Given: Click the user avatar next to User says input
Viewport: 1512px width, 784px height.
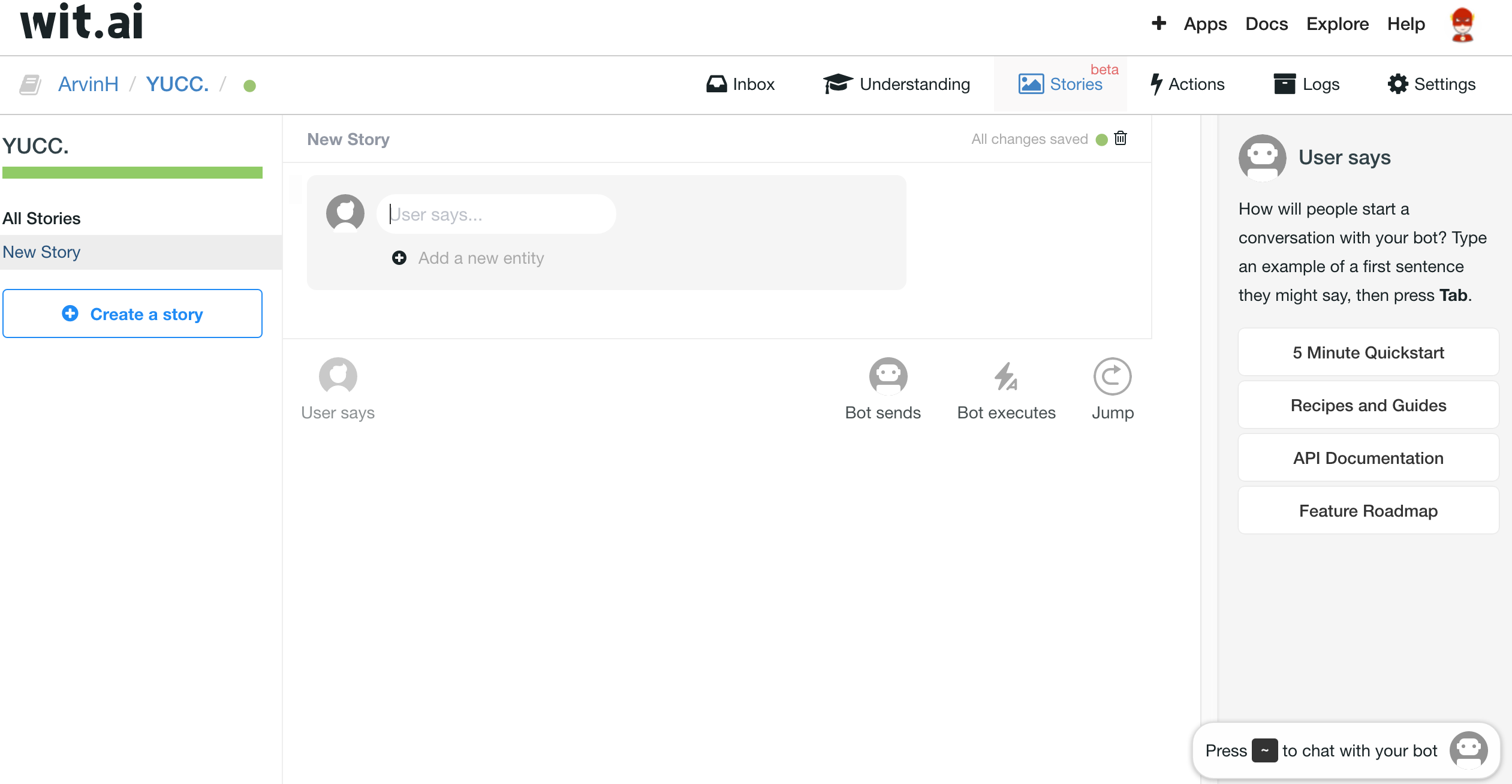Looking at the screenshot, I should click(345, 213).
